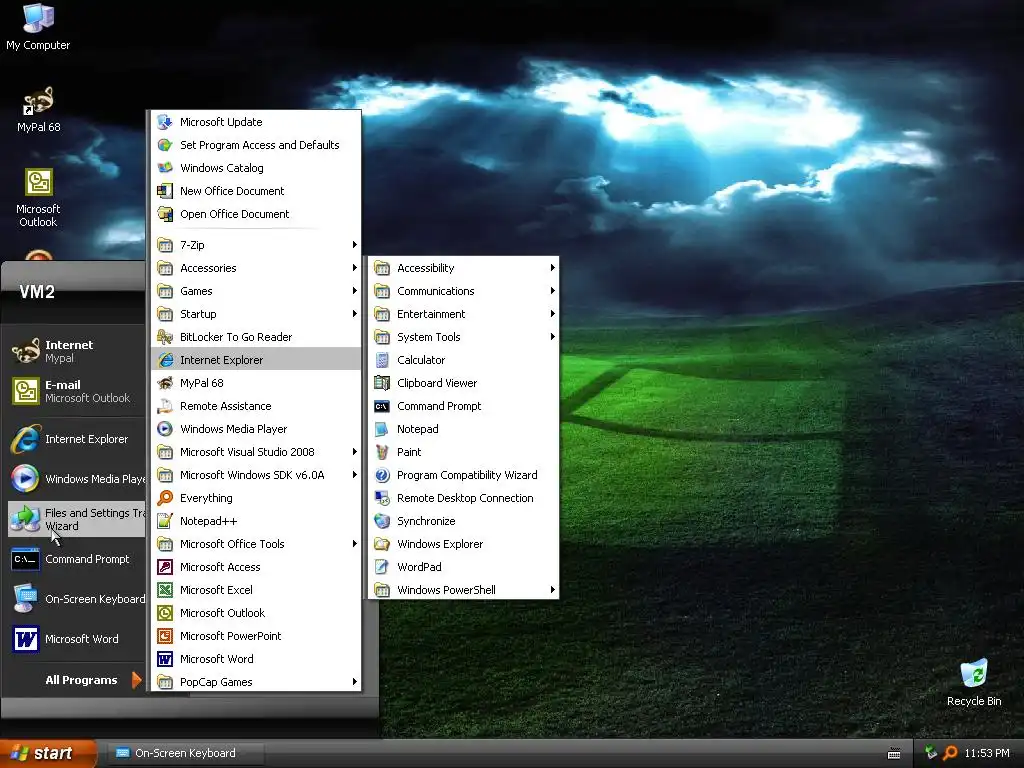Expand the Windows PowerShell submenu arrow
The height and width of the screenshot is (768, 1024).
click(552, 590)
